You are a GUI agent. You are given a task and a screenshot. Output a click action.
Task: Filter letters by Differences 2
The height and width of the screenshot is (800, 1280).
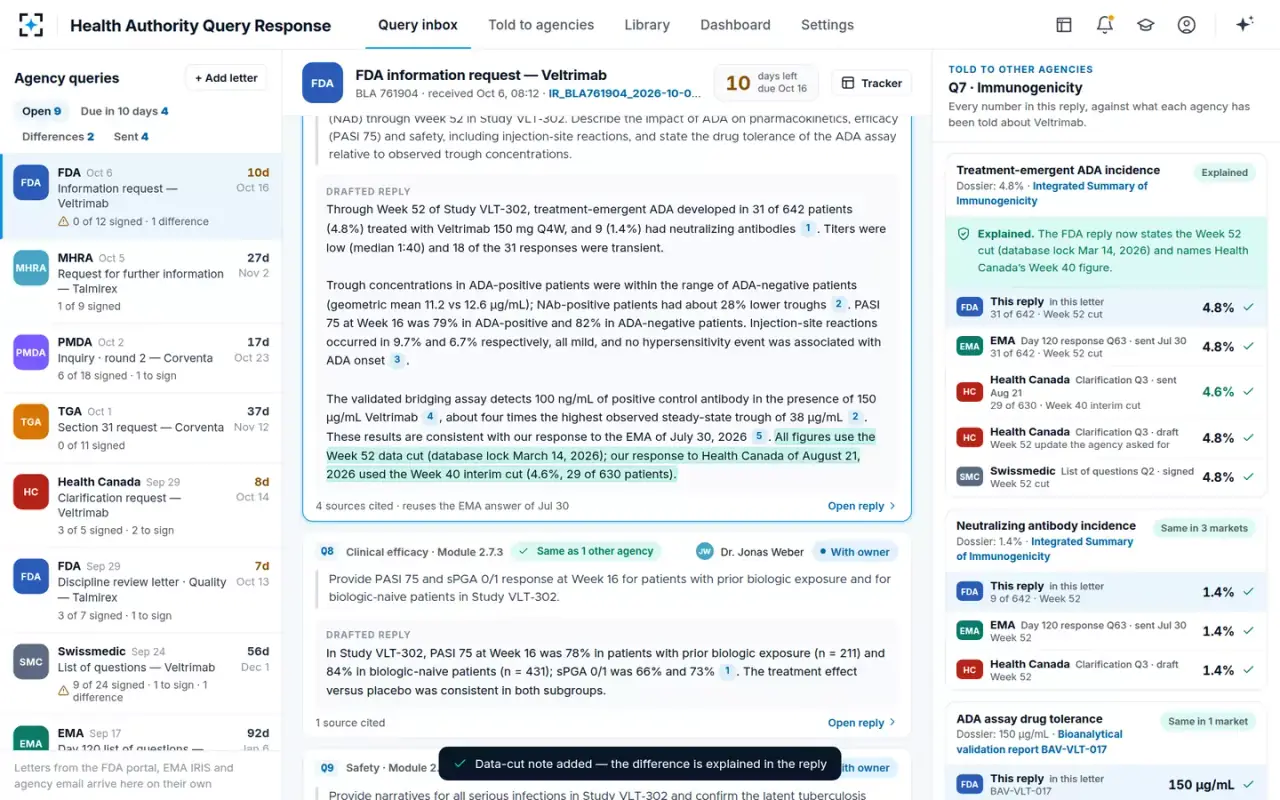coord(58,136)
